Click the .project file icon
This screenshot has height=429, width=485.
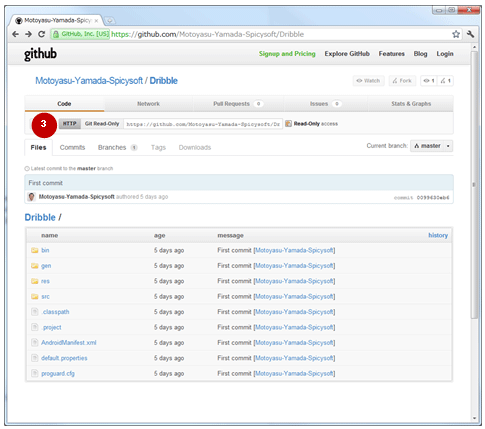point(34,327)
